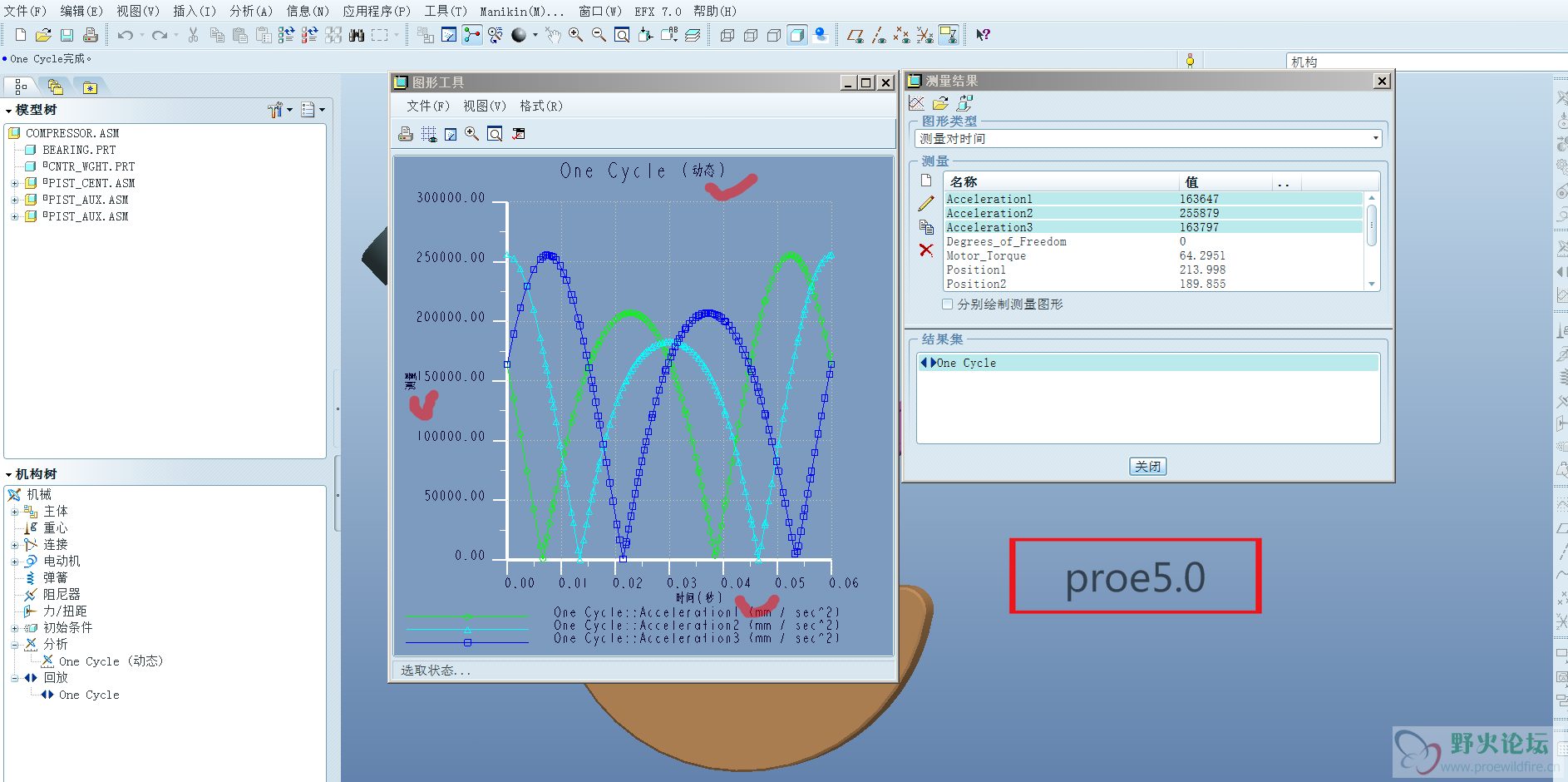Click the Undo arrow icon
The image size is (1568, 782).
click(125, 35)
